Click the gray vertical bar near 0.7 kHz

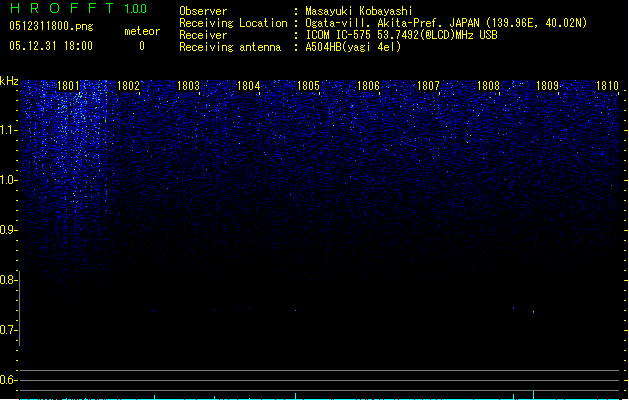coord(19,309)
